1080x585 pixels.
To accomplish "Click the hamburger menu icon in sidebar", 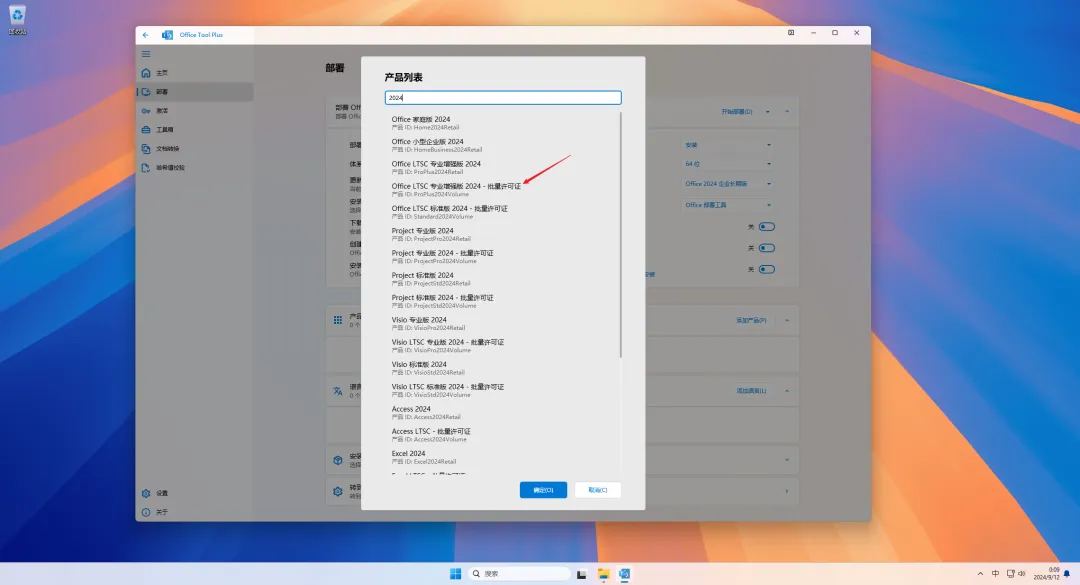I will (x=146, y=54).
